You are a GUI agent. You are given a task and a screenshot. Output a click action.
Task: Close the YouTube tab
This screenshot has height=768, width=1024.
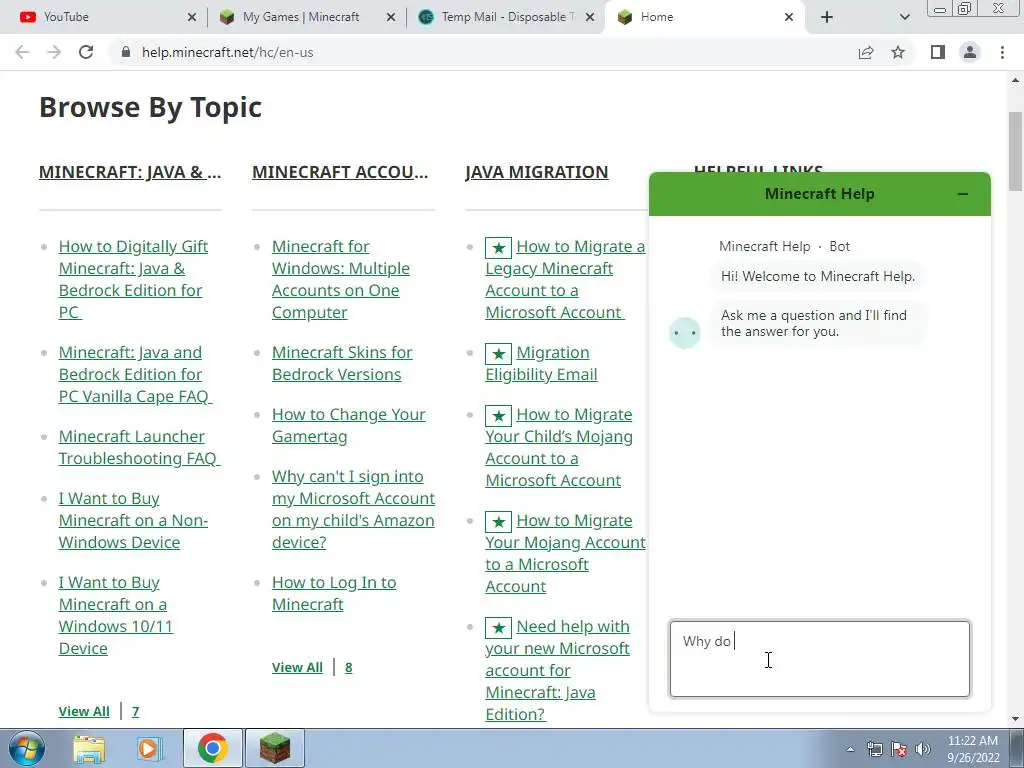coord(191,17)
